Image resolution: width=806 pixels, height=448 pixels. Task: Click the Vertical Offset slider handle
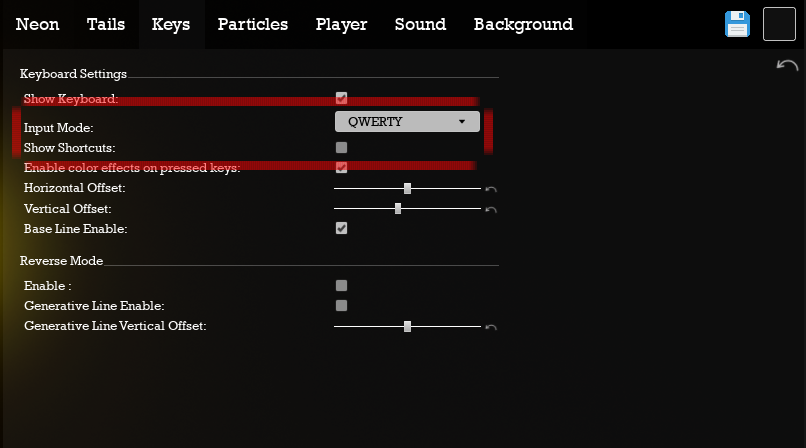(x=398, y=209)
